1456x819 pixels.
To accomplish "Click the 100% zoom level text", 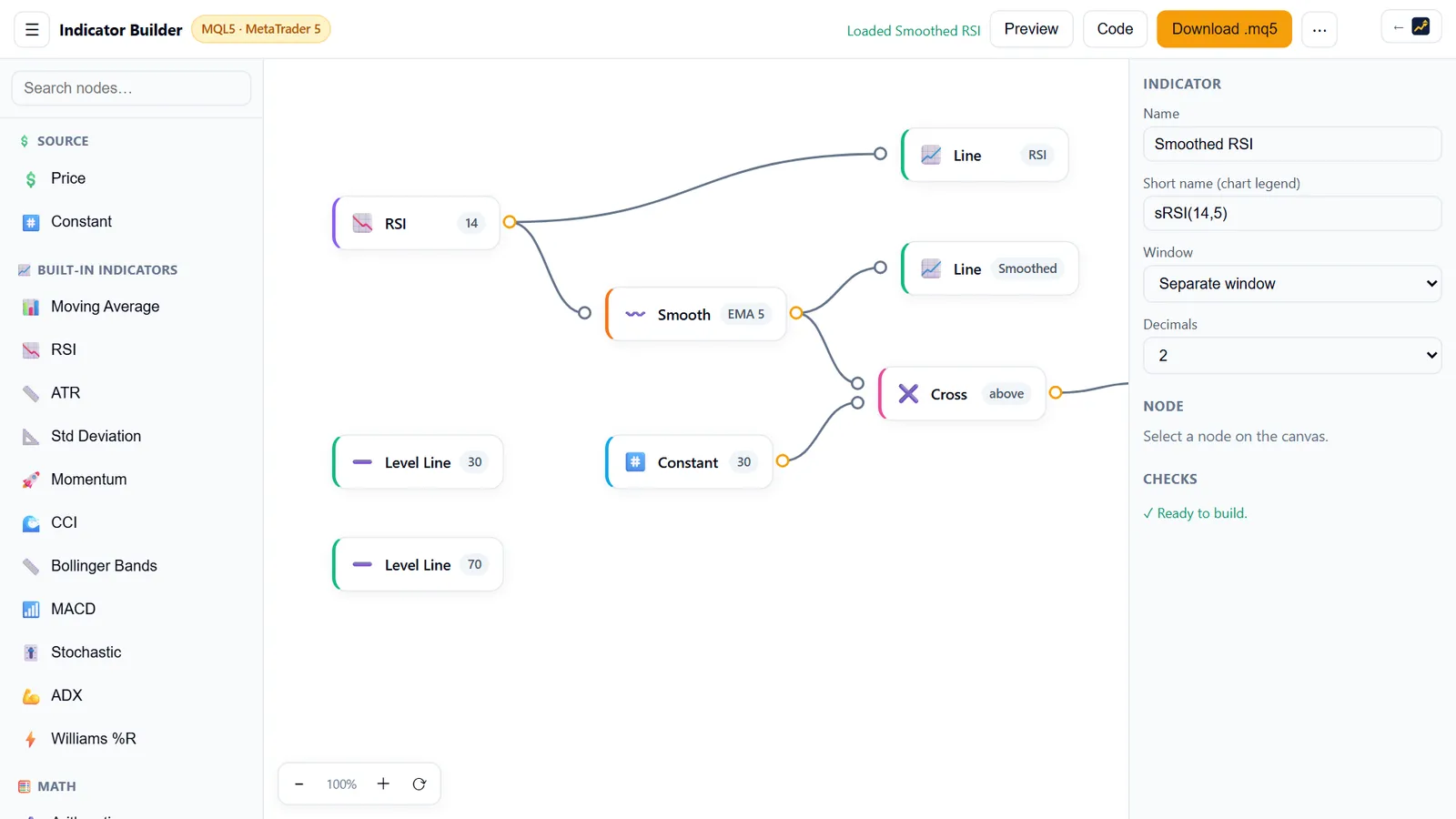I will pyautogui.click(x=341, y=784).
